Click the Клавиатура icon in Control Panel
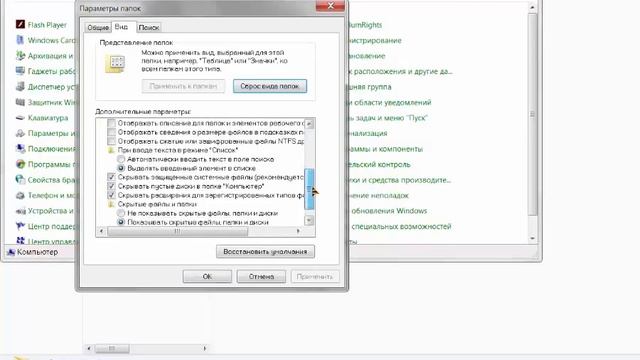 (x=20, y=118)
